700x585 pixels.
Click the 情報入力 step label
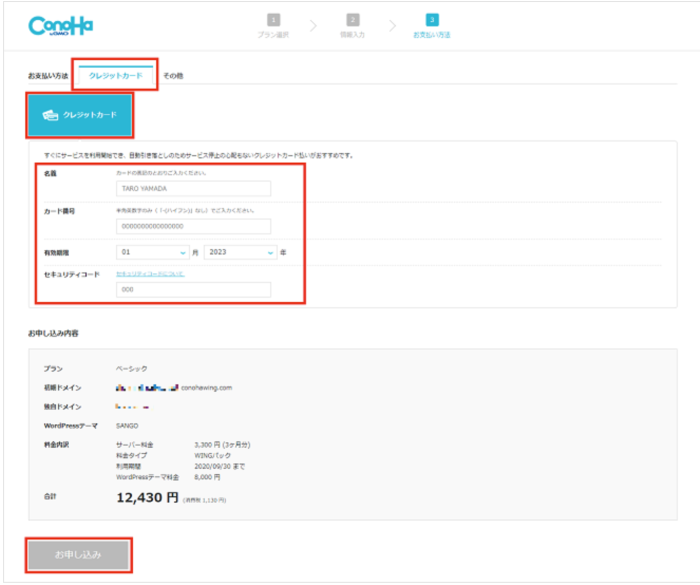click(353, 35)
